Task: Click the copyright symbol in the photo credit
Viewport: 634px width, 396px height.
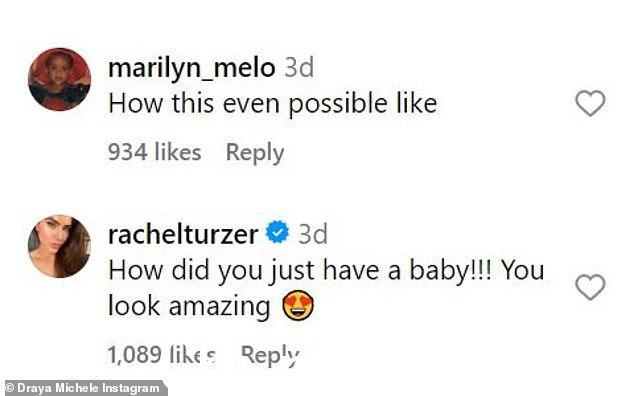Action: point(9,388)
